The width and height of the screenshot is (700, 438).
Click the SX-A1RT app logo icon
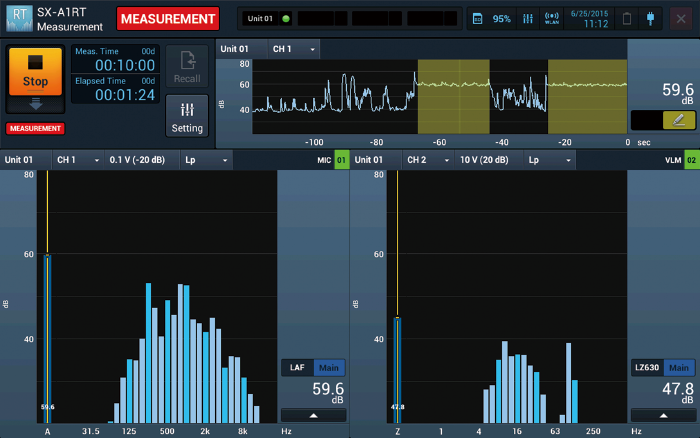[x=19, y=18]
